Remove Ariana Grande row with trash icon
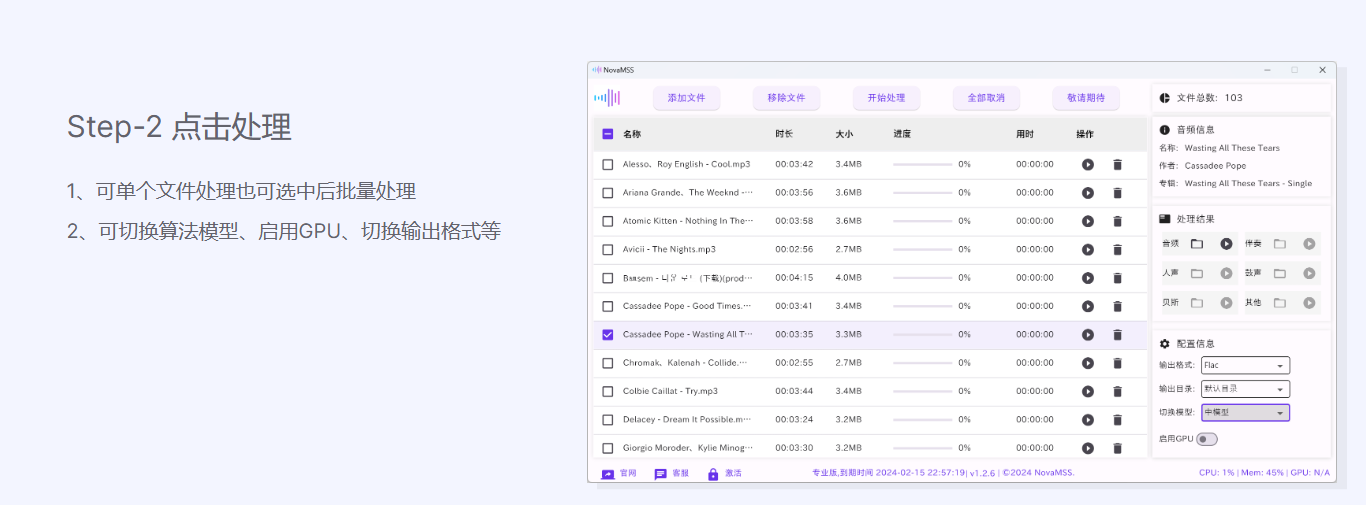The width and height of the screenshot is (1366, 505). tap(1117, 193)
